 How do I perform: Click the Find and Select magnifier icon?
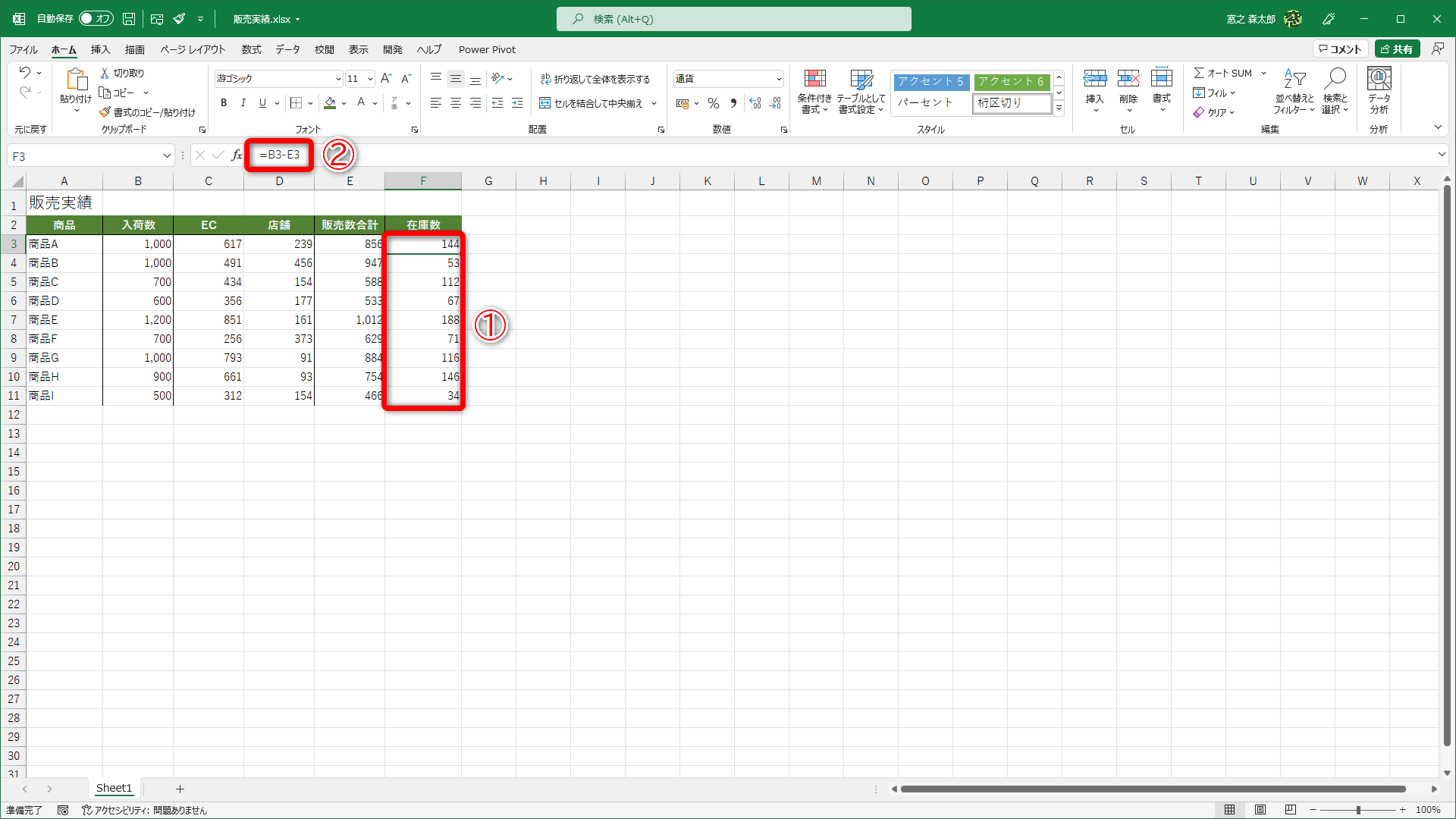1335,79
